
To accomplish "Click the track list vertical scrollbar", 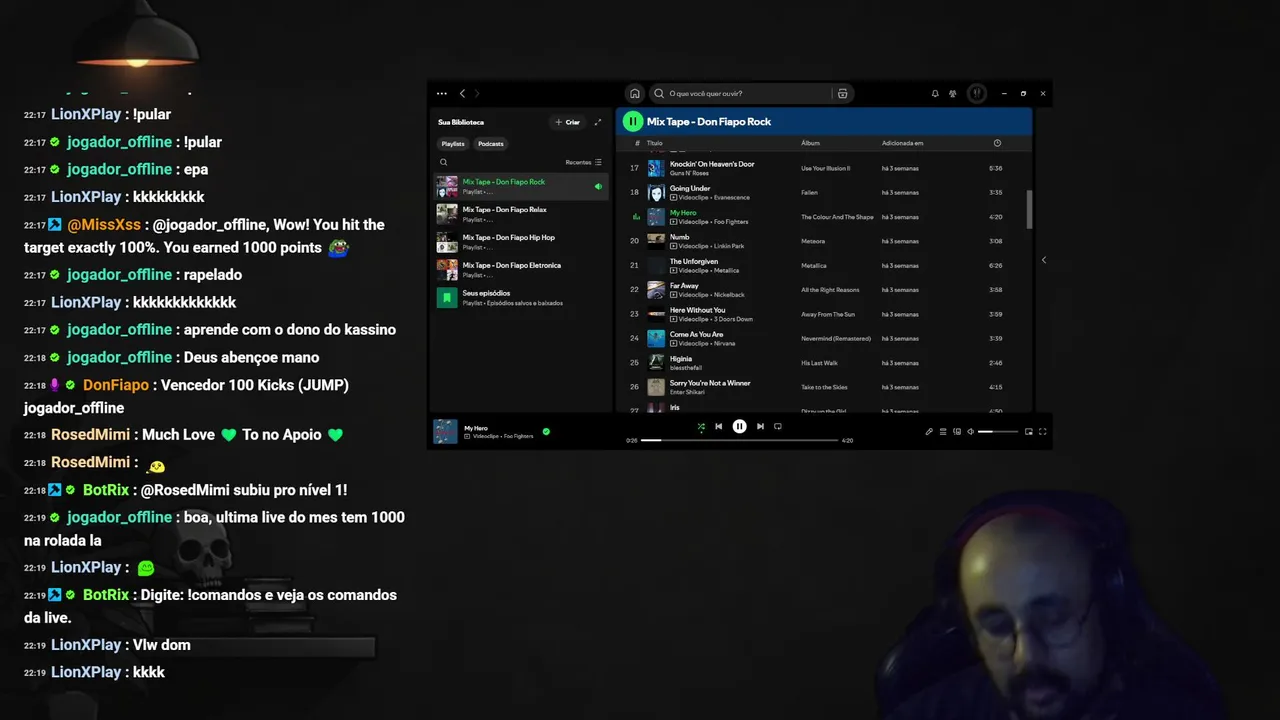I will (1028, 208).
